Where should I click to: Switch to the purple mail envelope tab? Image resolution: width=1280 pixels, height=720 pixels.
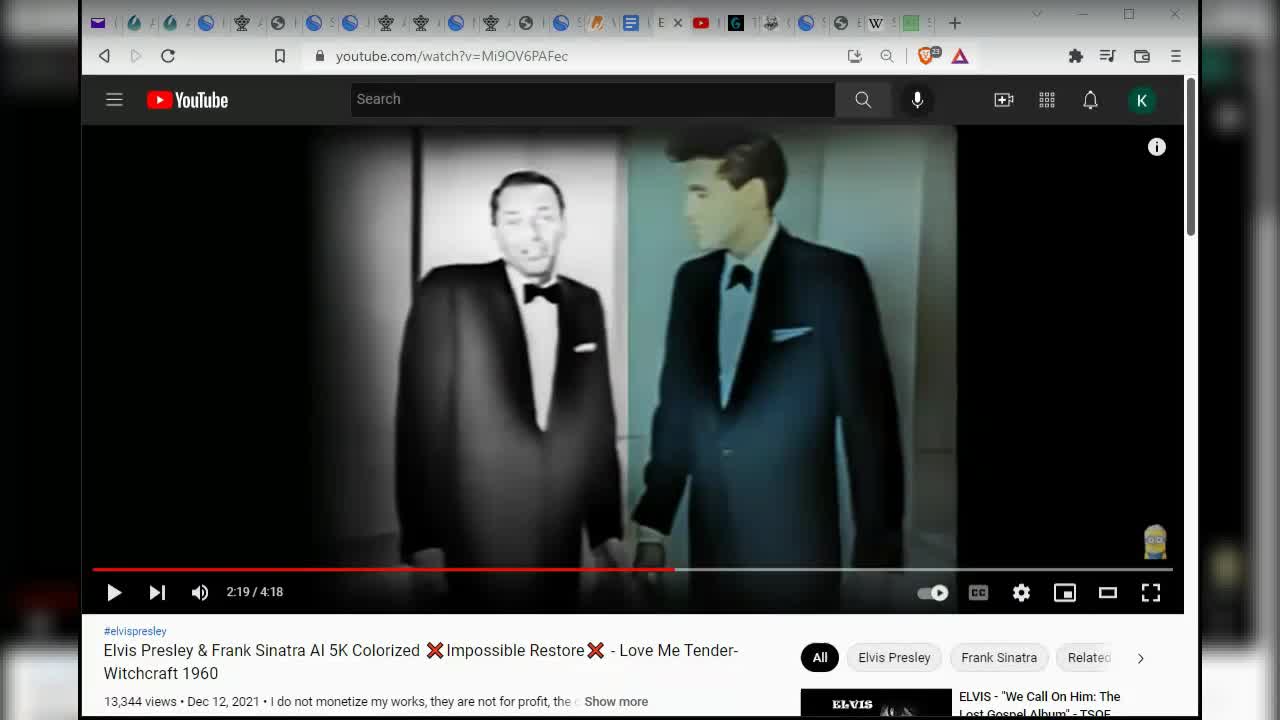click(x=98, y=23)
